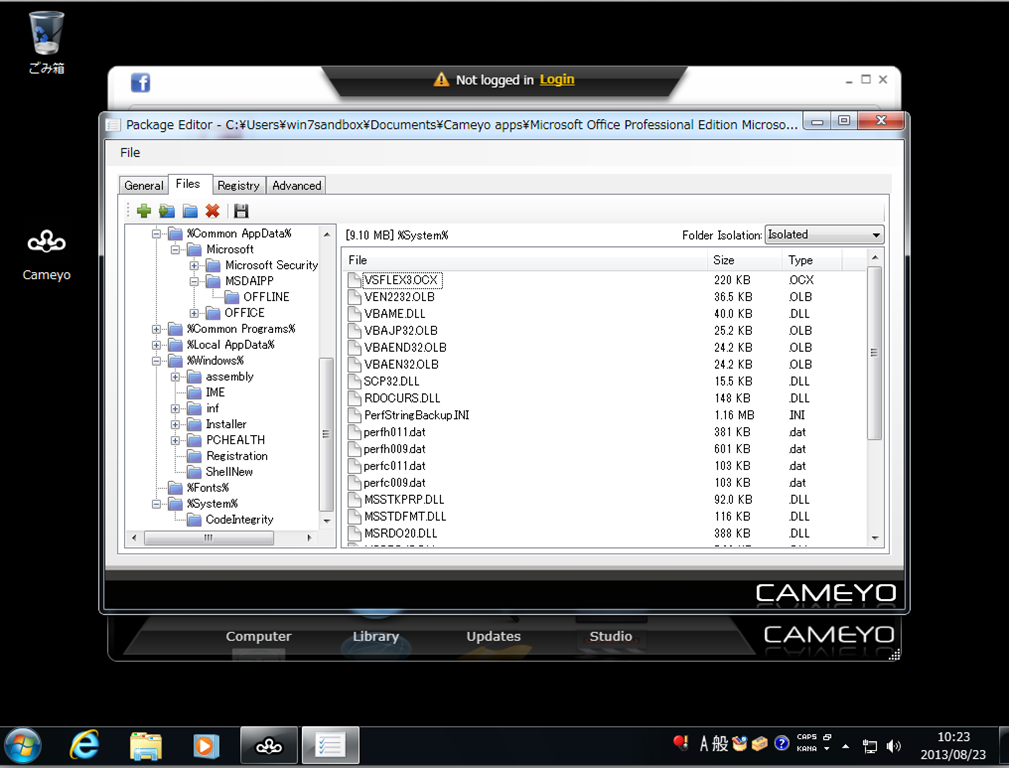
Task: Expand the %Local AppData% tree node
Action: click(x=156, y=345)
